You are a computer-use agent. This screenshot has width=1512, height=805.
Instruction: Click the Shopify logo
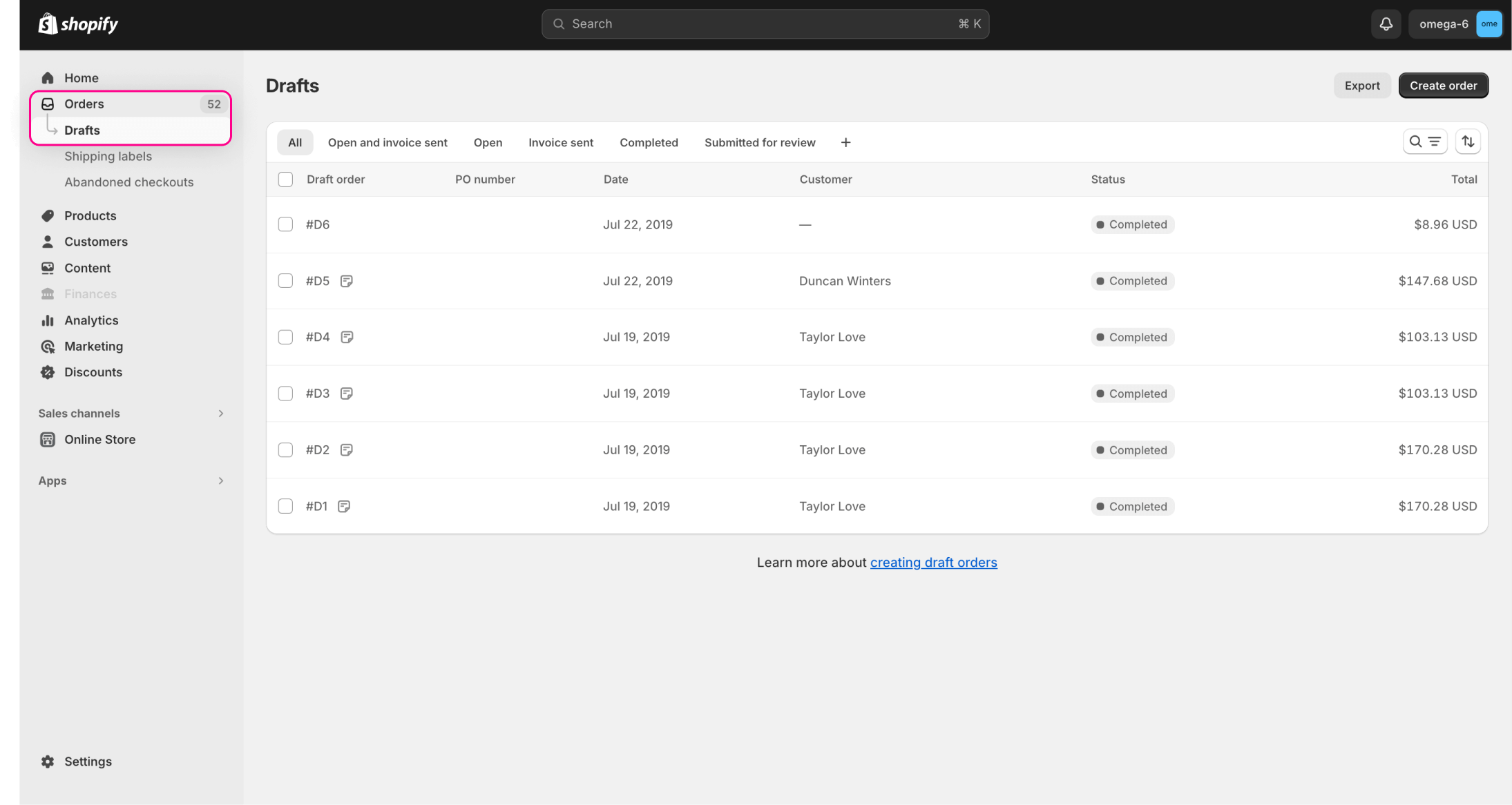click(77, 23)
